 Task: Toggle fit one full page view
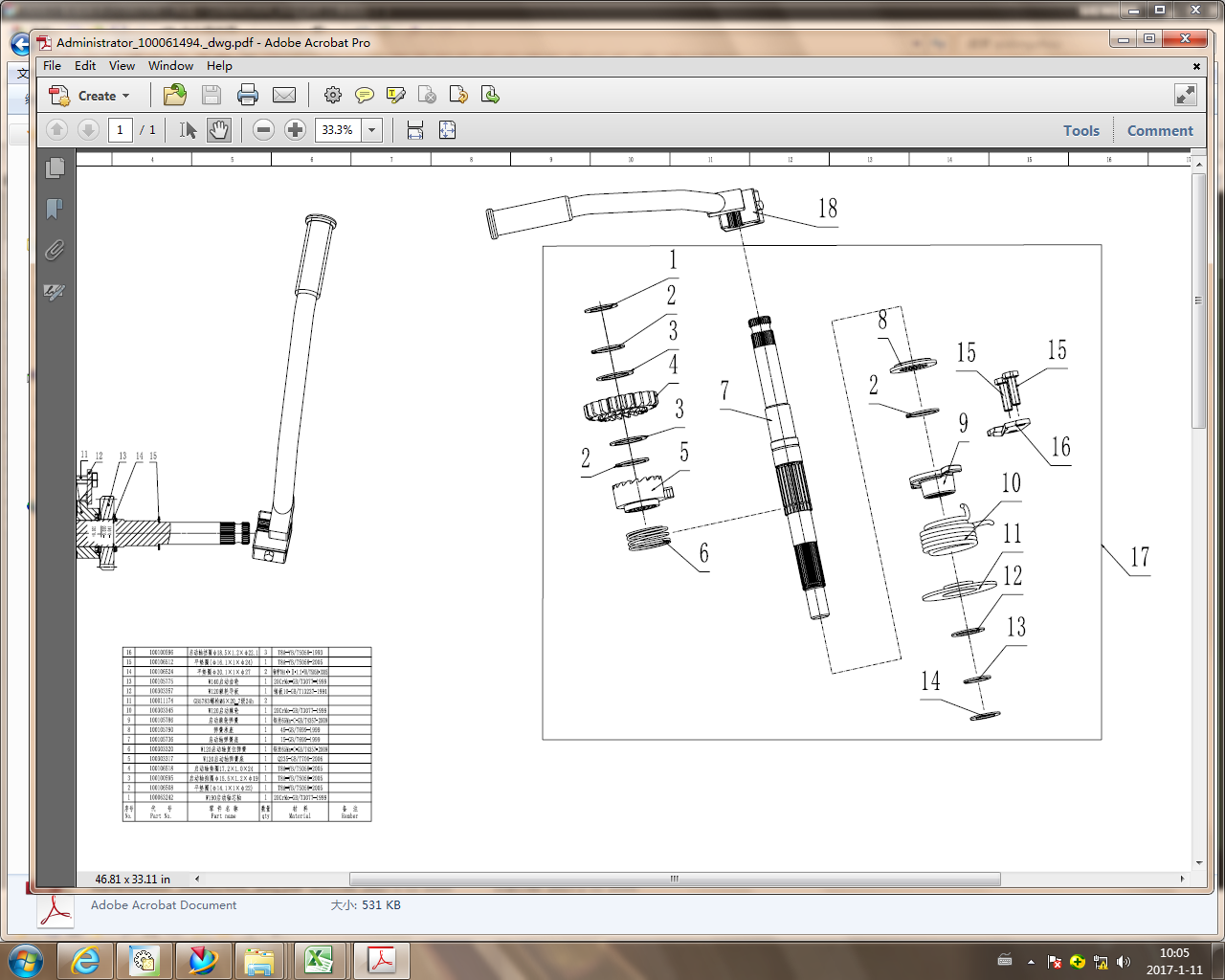coord(447,129)
